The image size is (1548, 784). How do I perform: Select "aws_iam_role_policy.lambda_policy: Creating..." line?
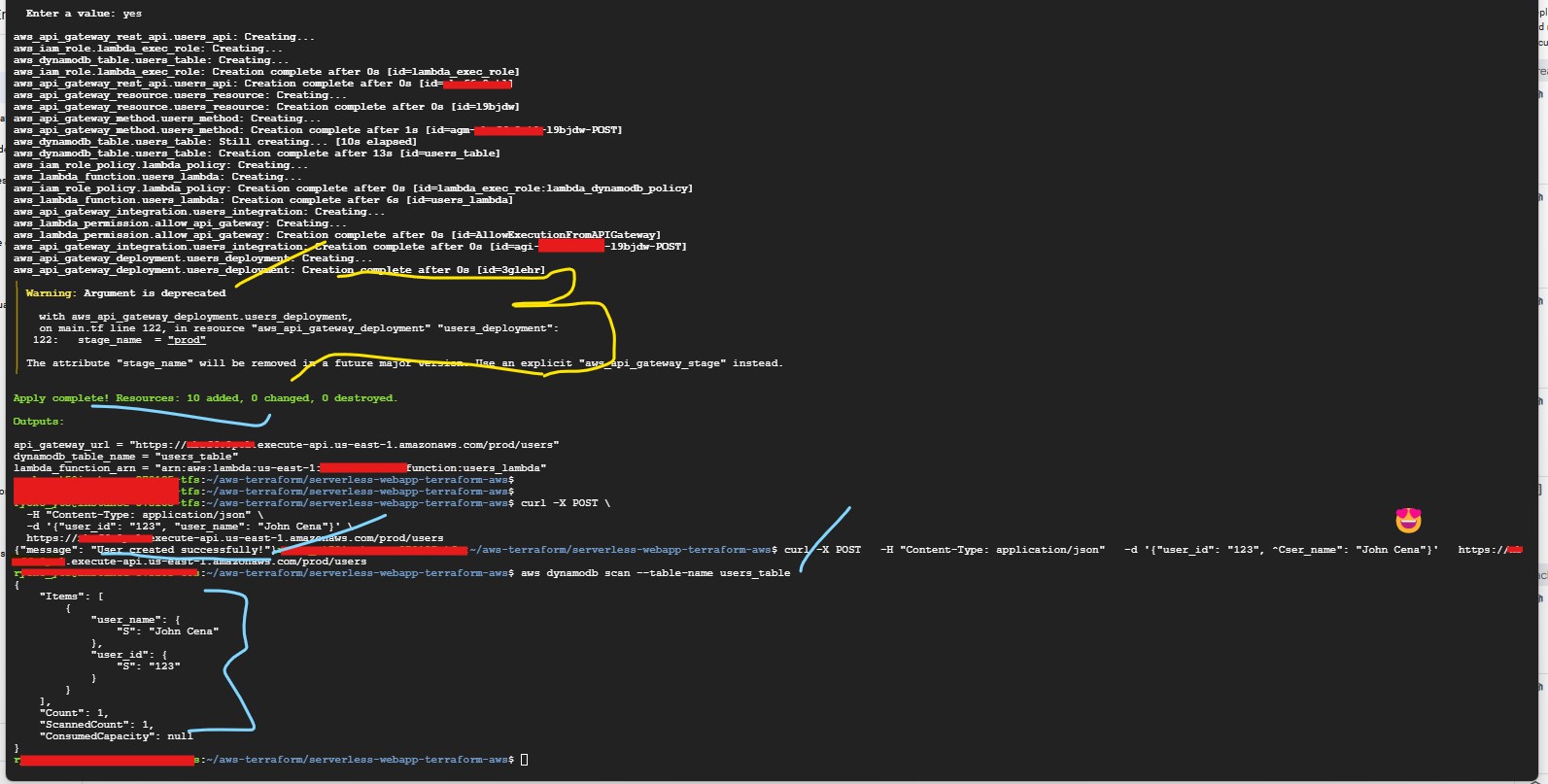click(x=160, y=165)
